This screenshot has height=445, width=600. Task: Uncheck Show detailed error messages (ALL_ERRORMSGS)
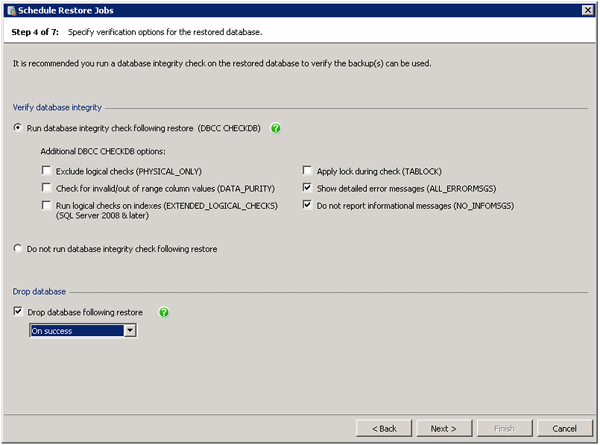[307, 188]
